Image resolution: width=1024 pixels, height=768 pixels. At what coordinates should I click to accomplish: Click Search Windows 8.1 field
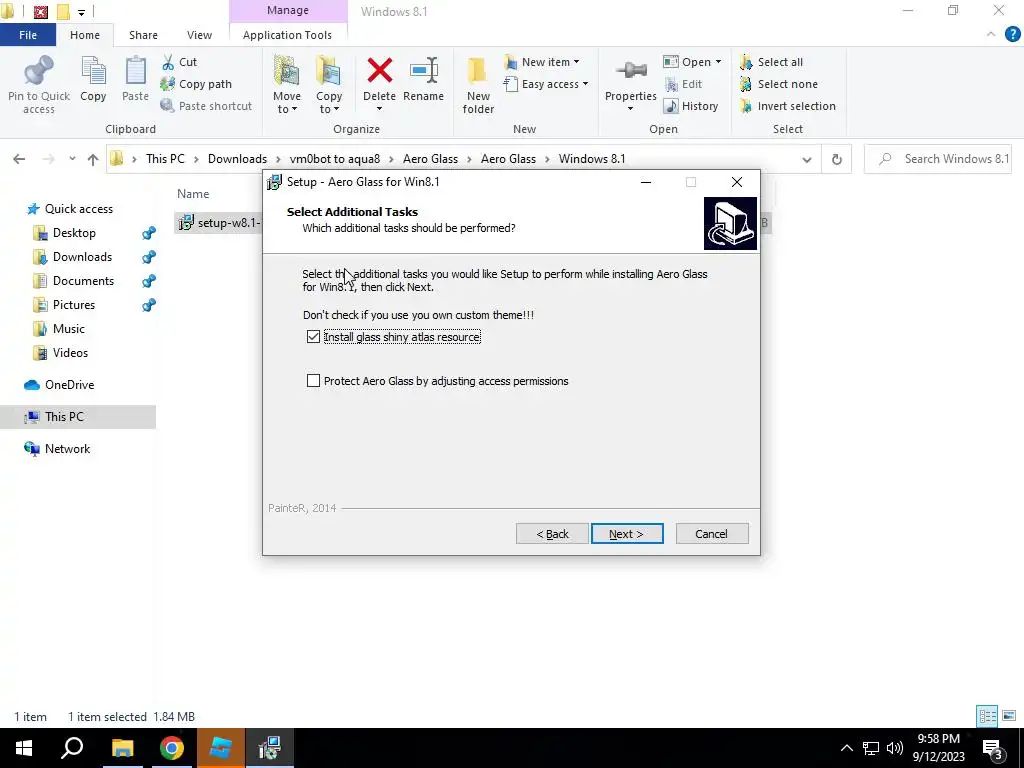[938, 159]
